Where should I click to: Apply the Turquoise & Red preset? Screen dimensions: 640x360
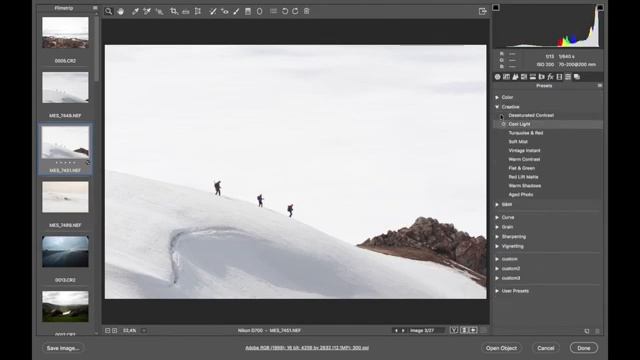tap(526, 133)
